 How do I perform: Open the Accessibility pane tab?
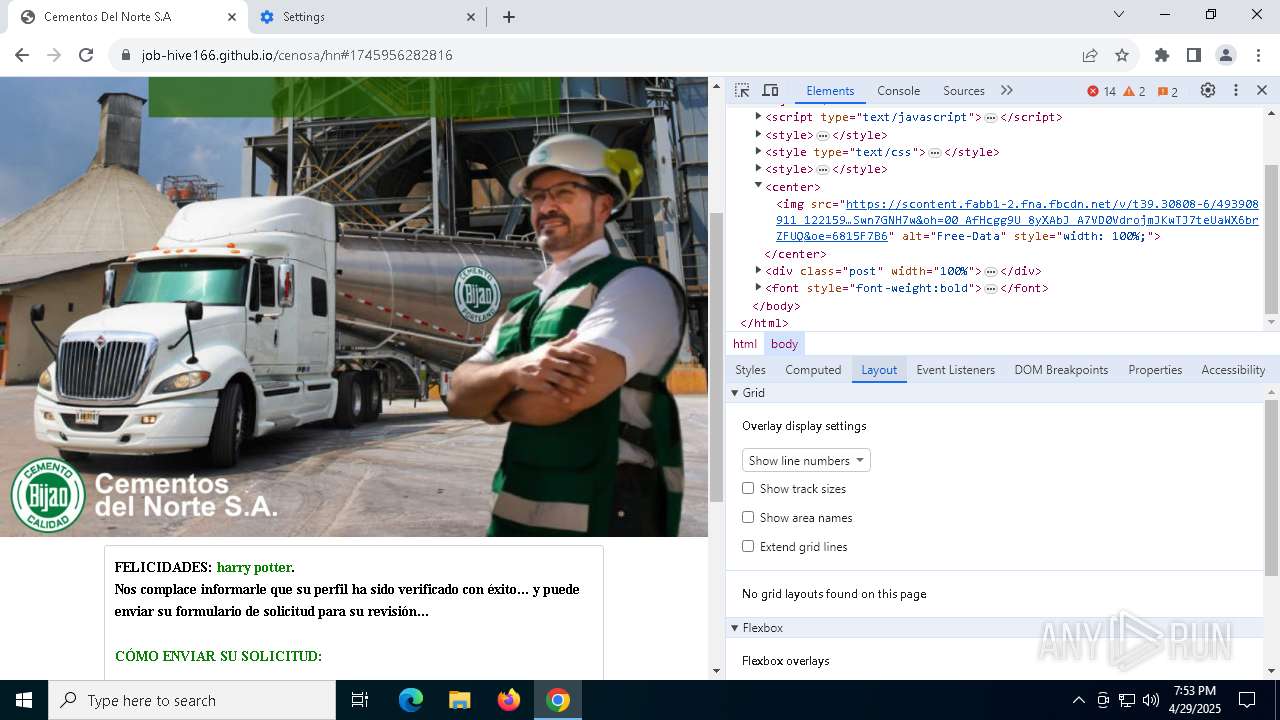point(1233,370)
